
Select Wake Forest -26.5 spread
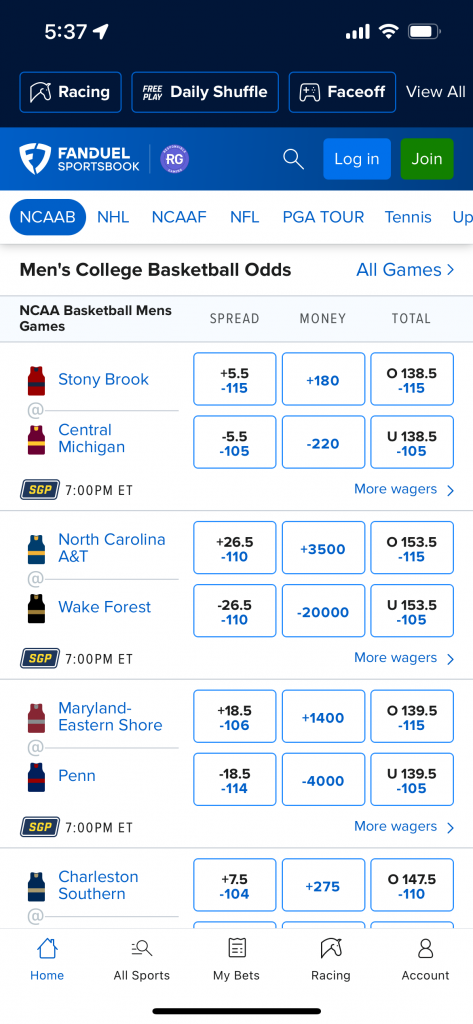click(x=235, y=611)
